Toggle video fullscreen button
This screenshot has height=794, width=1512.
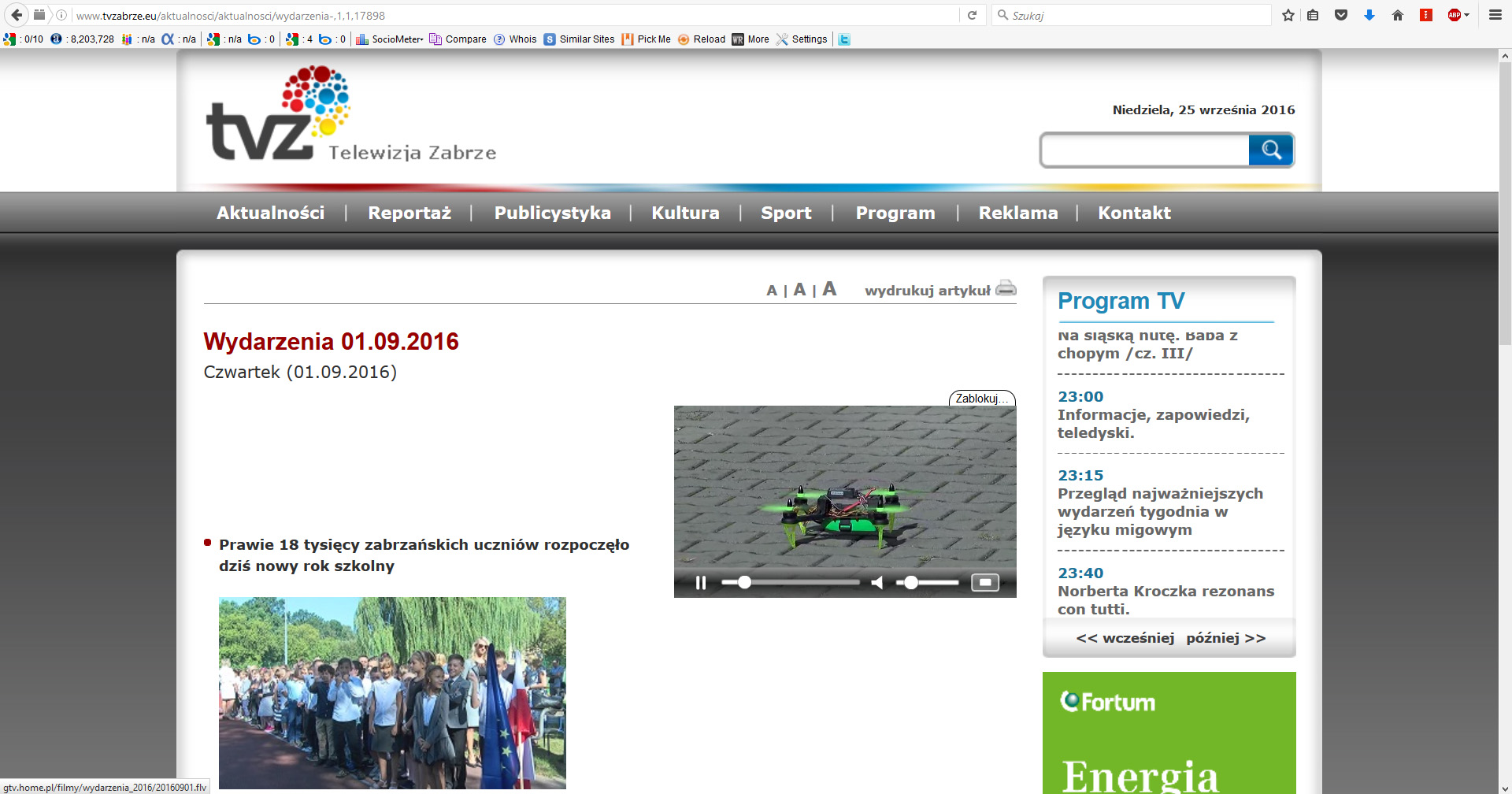985,583
